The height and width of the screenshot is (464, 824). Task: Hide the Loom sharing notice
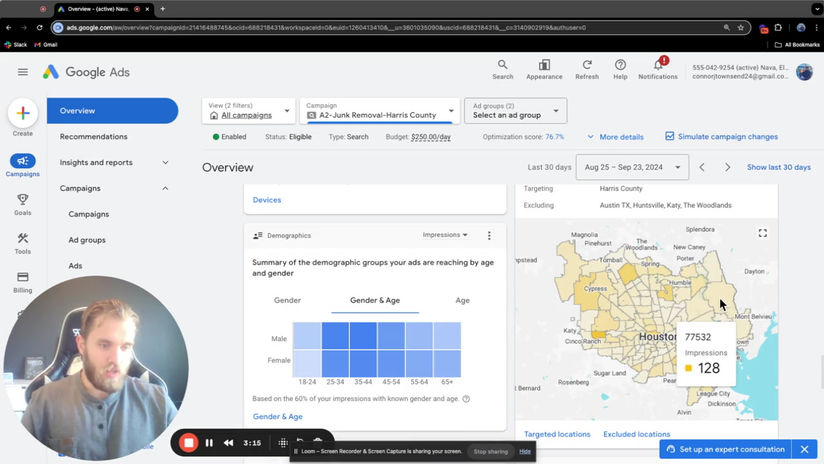(x=525, y=451)
